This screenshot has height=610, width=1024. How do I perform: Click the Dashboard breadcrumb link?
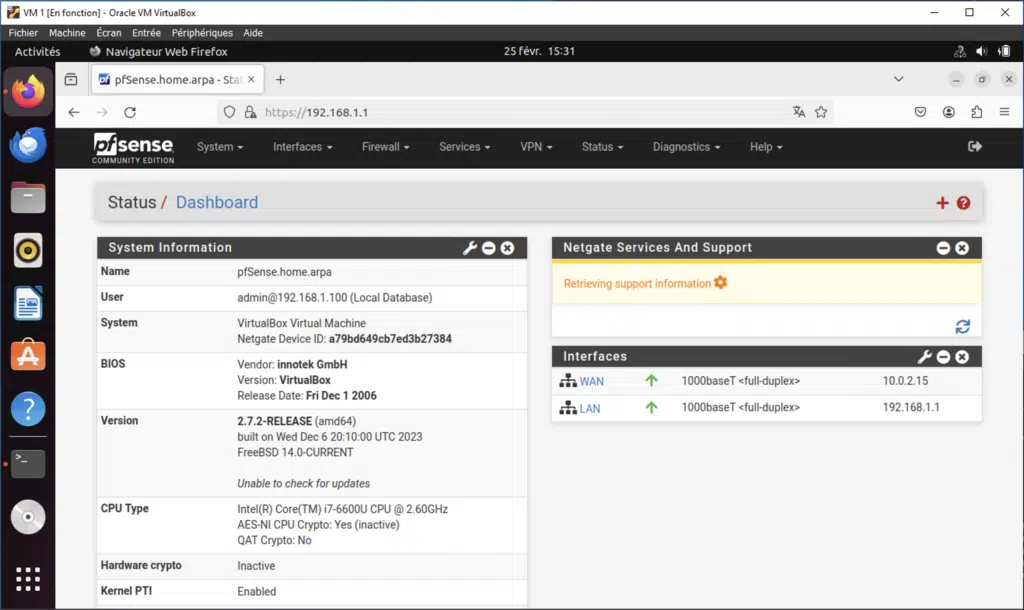[216, 202]
